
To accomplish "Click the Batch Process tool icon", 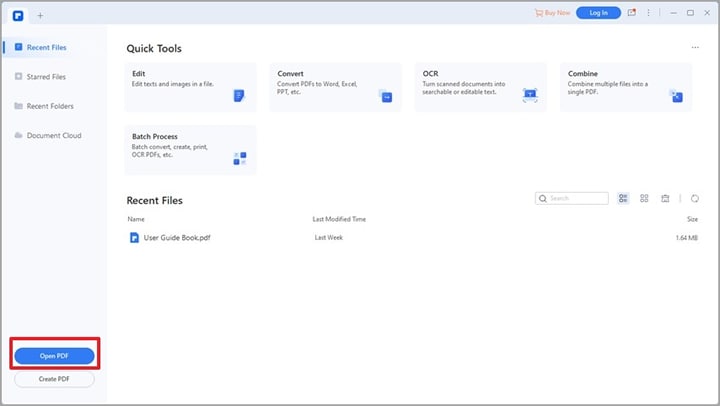I will coord(240,158).
